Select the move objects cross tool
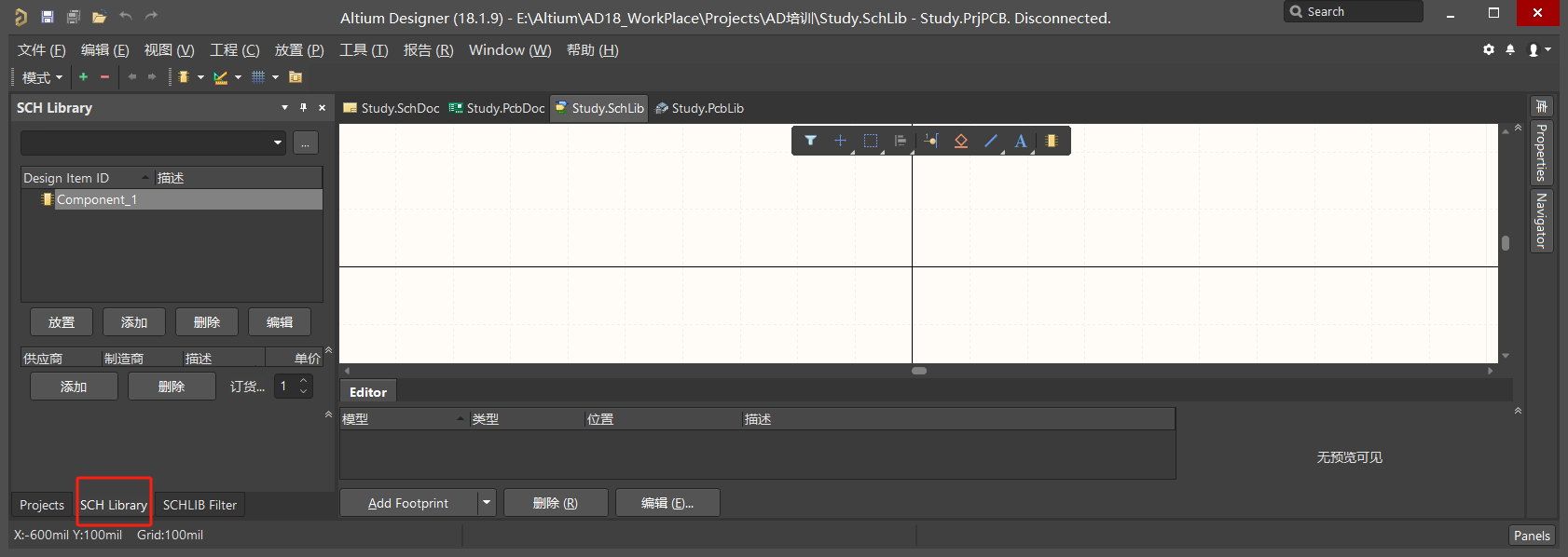The height and width of the screenshot is (557, 1568). 840,141
